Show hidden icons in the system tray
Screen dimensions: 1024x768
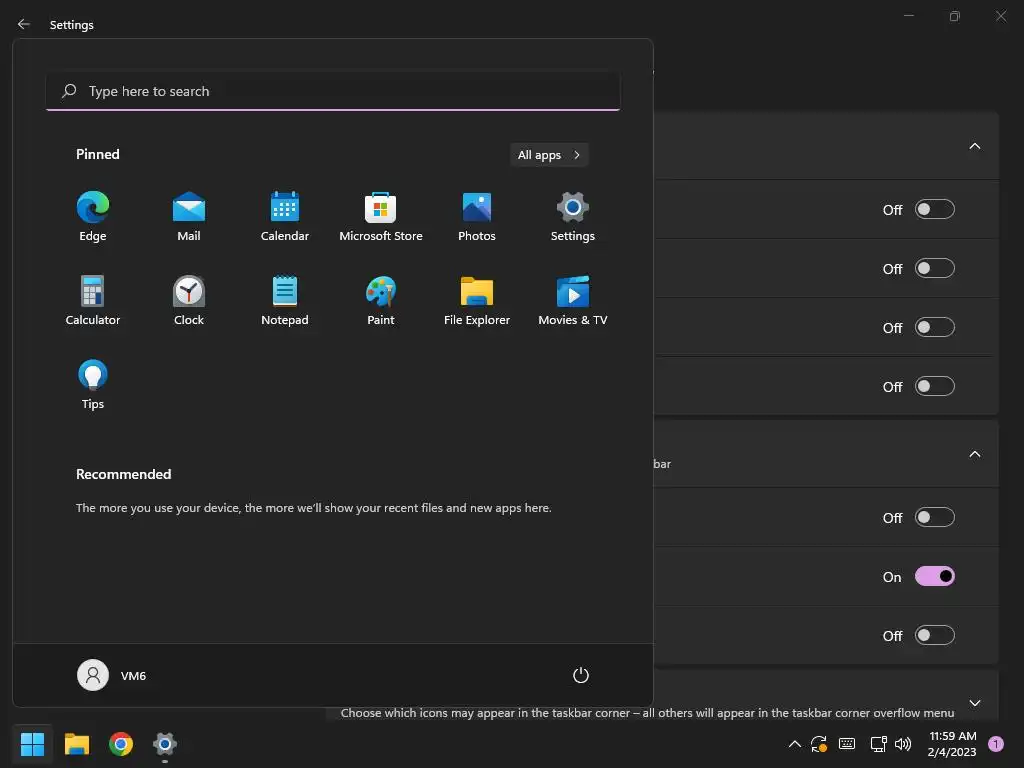(x=795, y=744)
